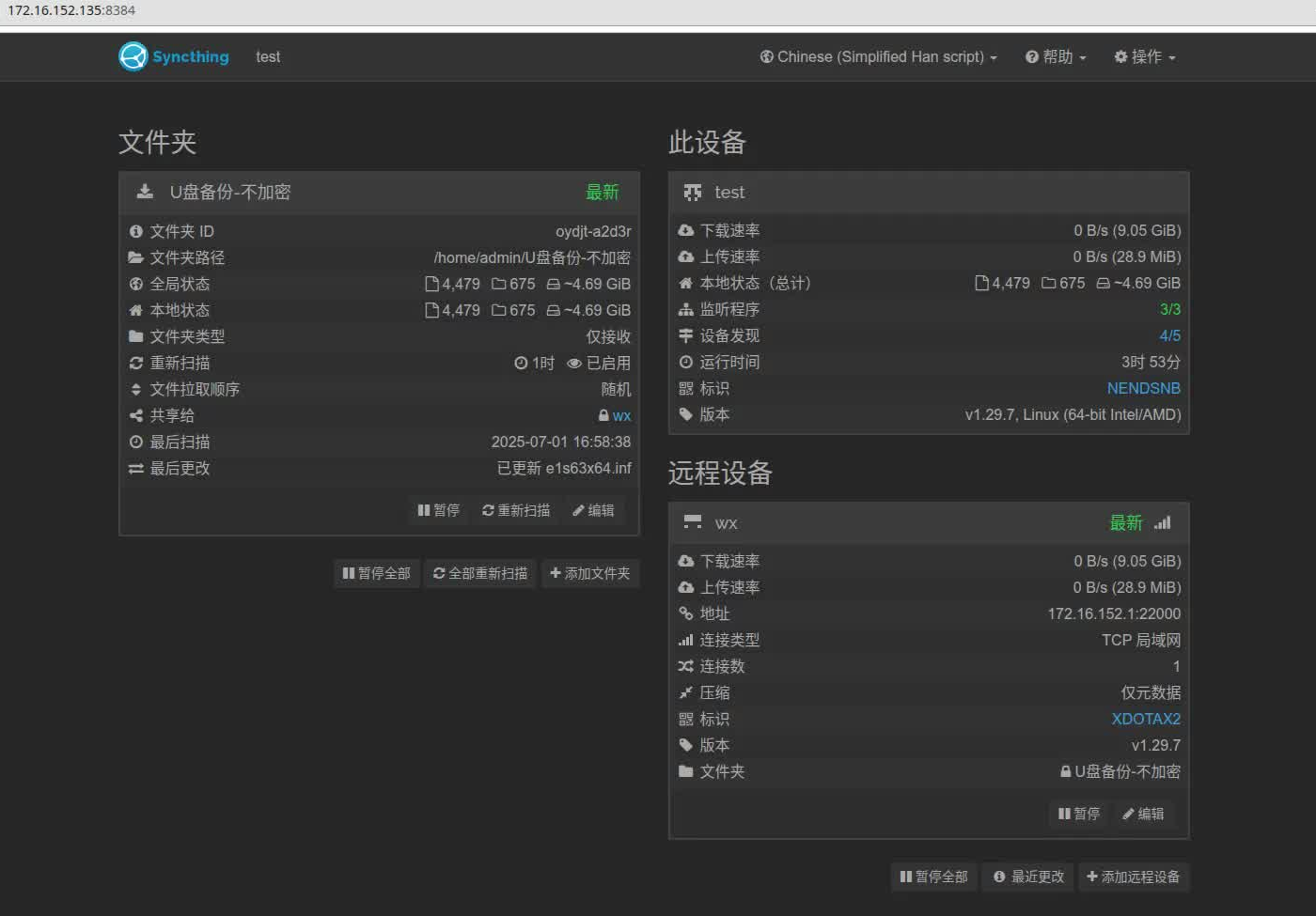Click 全部重新扫描 button

coord(480,573)
